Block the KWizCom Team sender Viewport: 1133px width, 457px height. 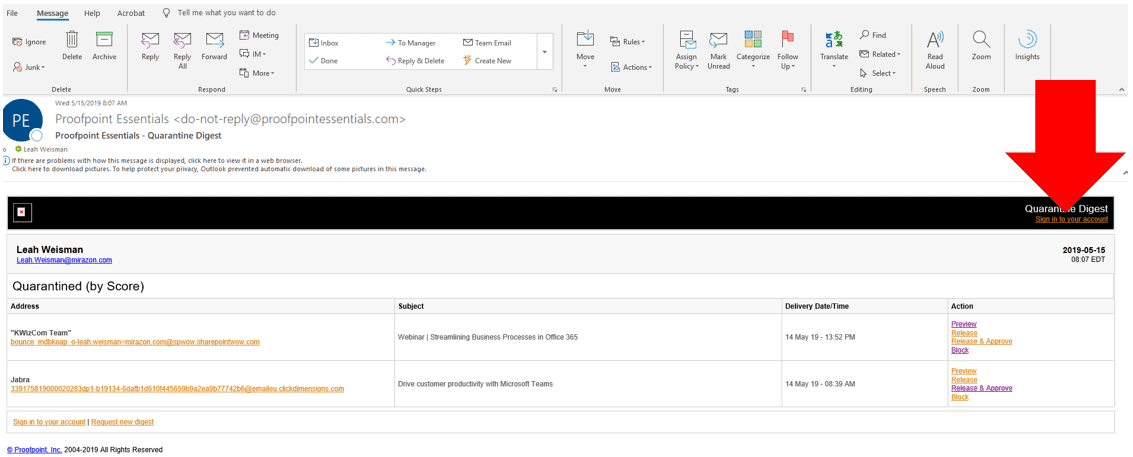click(960, 350)
